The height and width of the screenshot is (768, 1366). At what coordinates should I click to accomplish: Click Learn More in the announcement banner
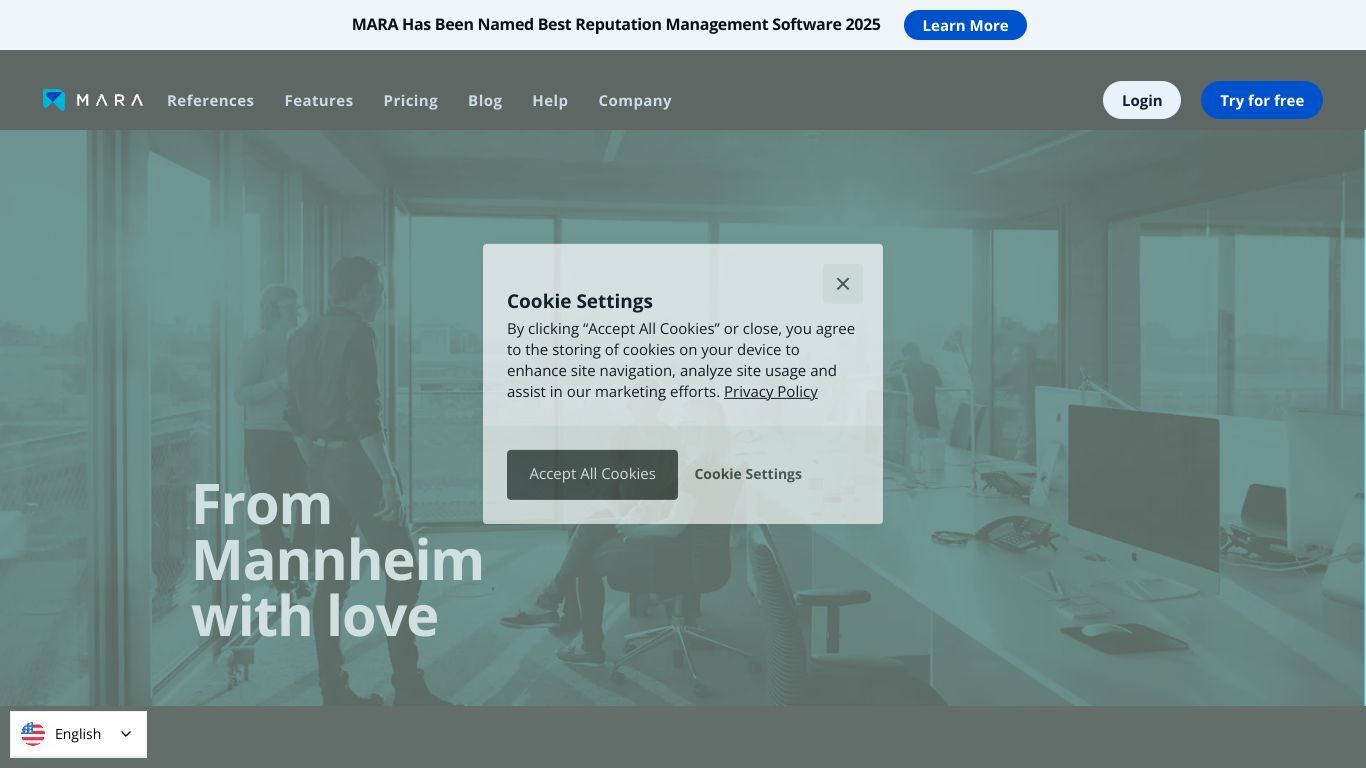965,25
